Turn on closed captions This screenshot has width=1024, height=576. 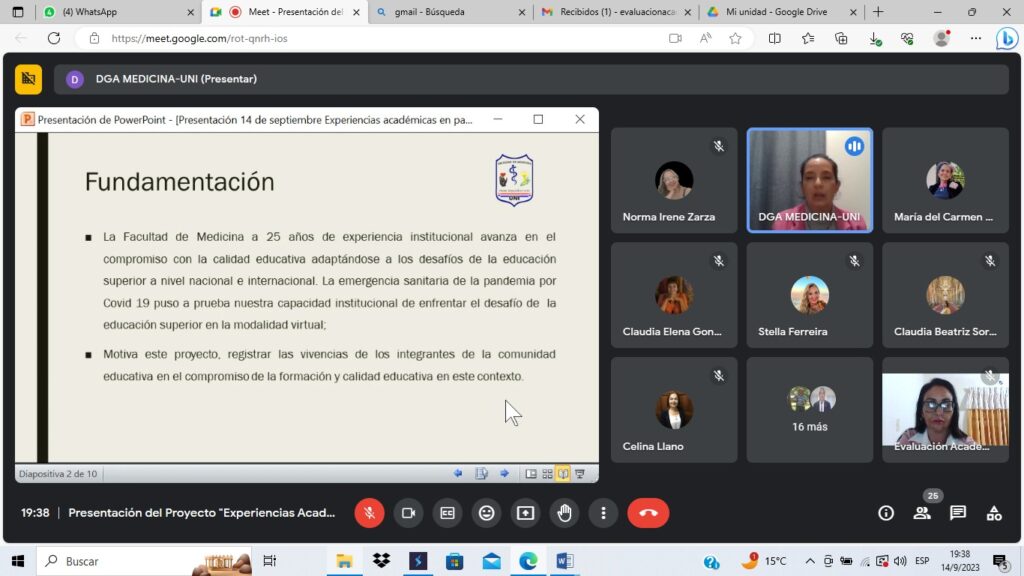pos(447,513)
